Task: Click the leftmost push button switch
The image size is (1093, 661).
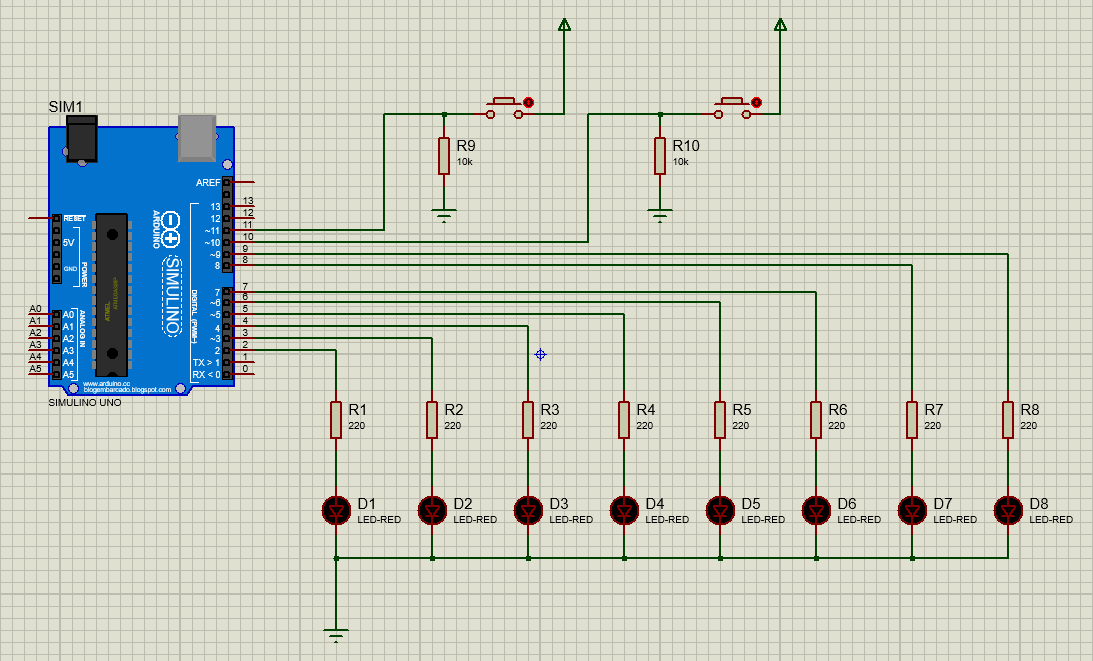Action: [x=505, y=101]
